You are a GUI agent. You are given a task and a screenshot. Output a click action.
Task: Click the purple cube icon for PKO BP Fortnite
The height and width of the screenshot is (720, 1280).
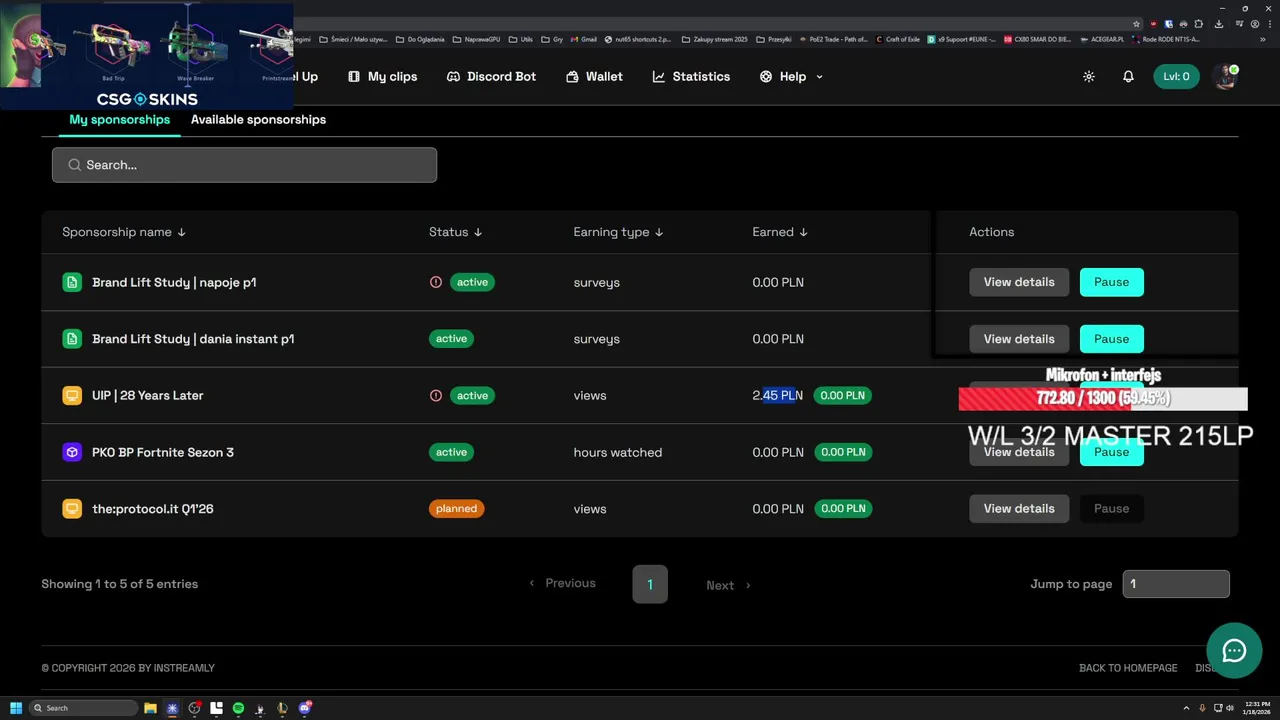[x=72, y=452]
